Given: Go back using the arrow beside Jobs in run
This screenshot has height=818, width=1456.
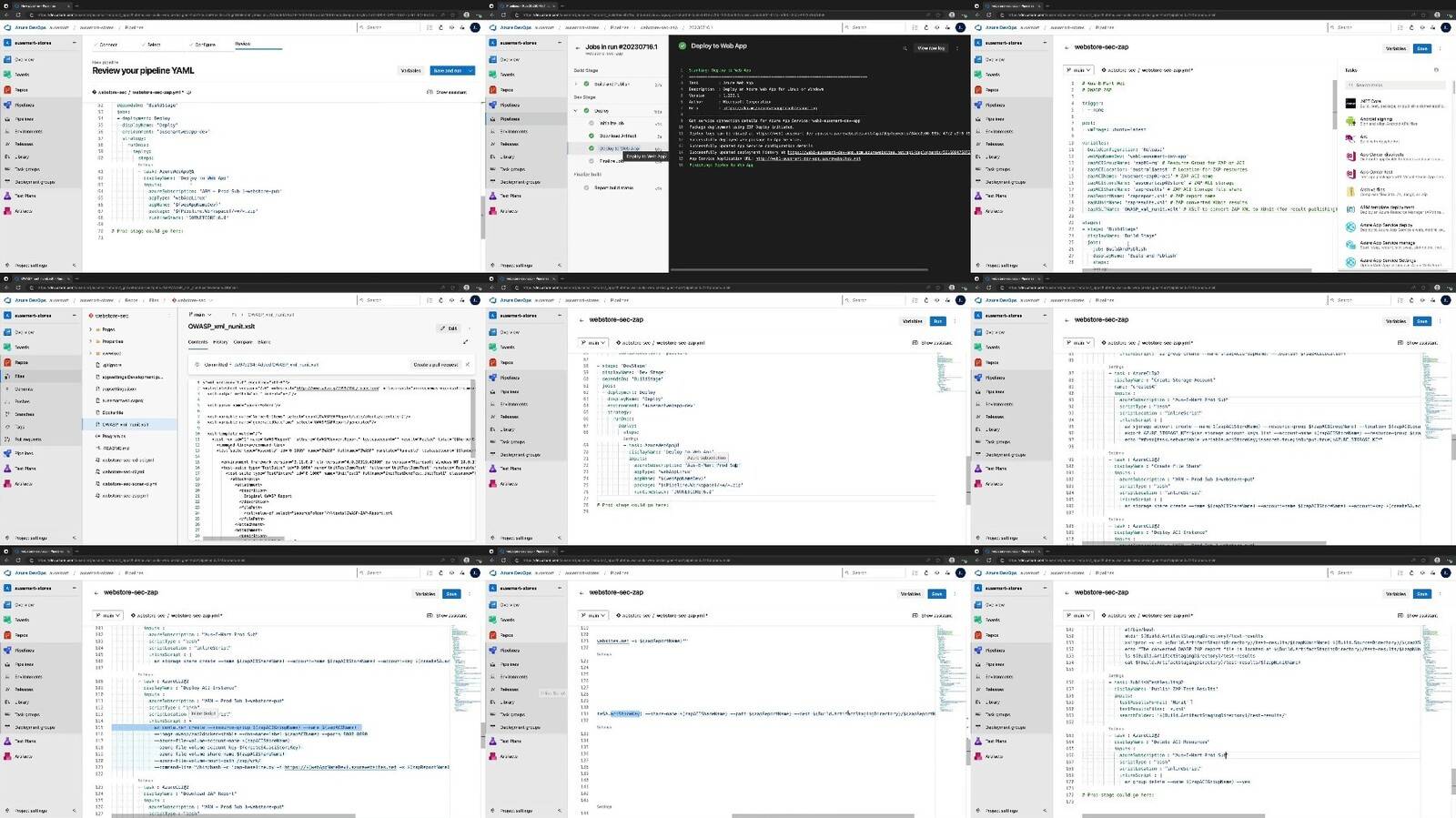Looking at the screenshot, I should [x=578, y=46].
